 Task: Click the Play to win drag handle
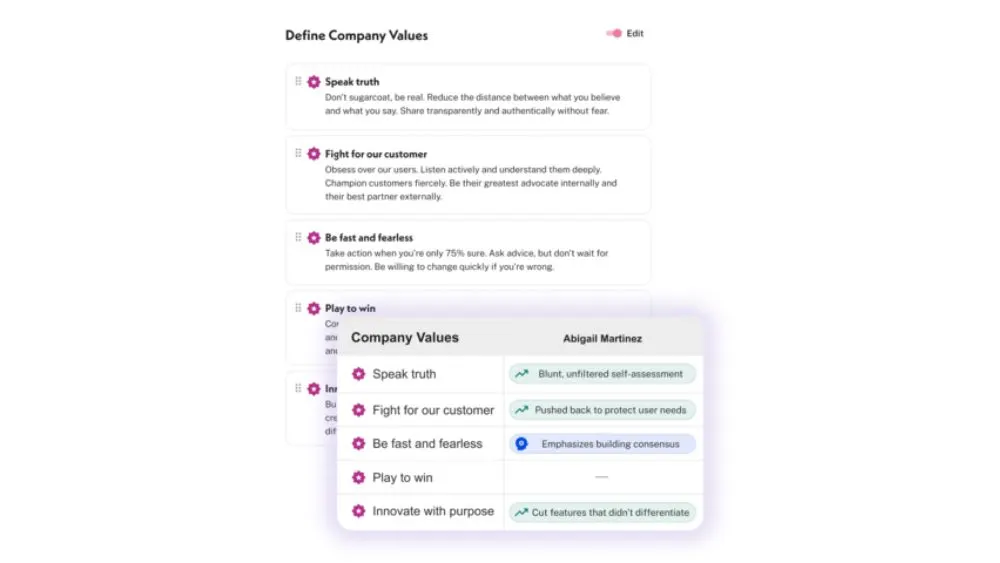298,308
